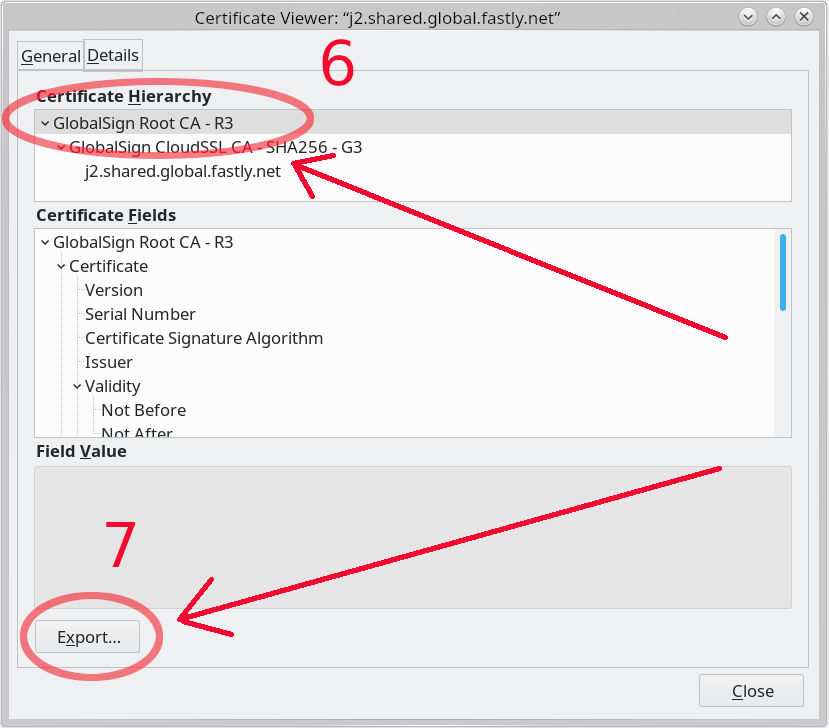Screen dimensions: 829x728
Task: Click inside the Field Value box
Action: (412, 537)
